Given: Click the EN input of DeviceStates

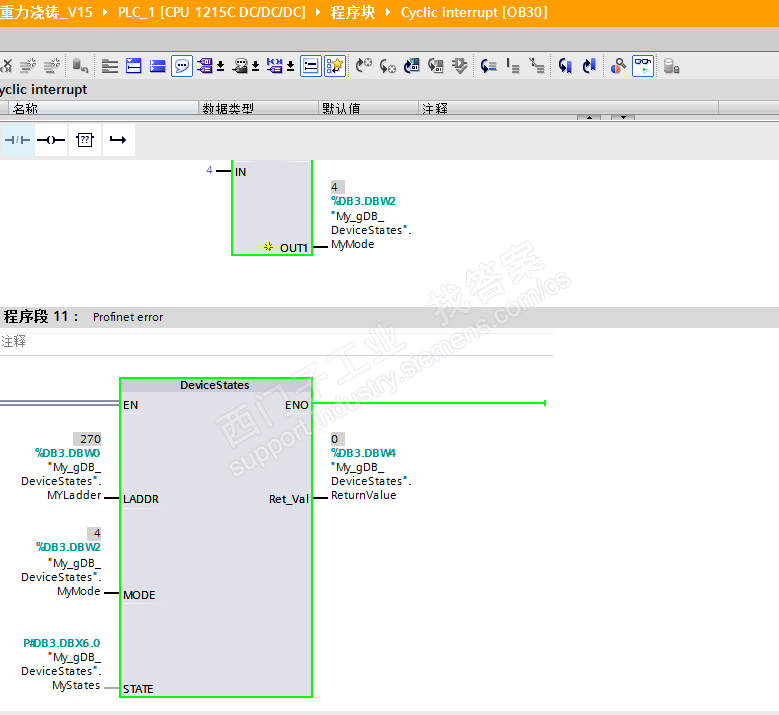Looking at the screenshot, I should click(131, 405).
